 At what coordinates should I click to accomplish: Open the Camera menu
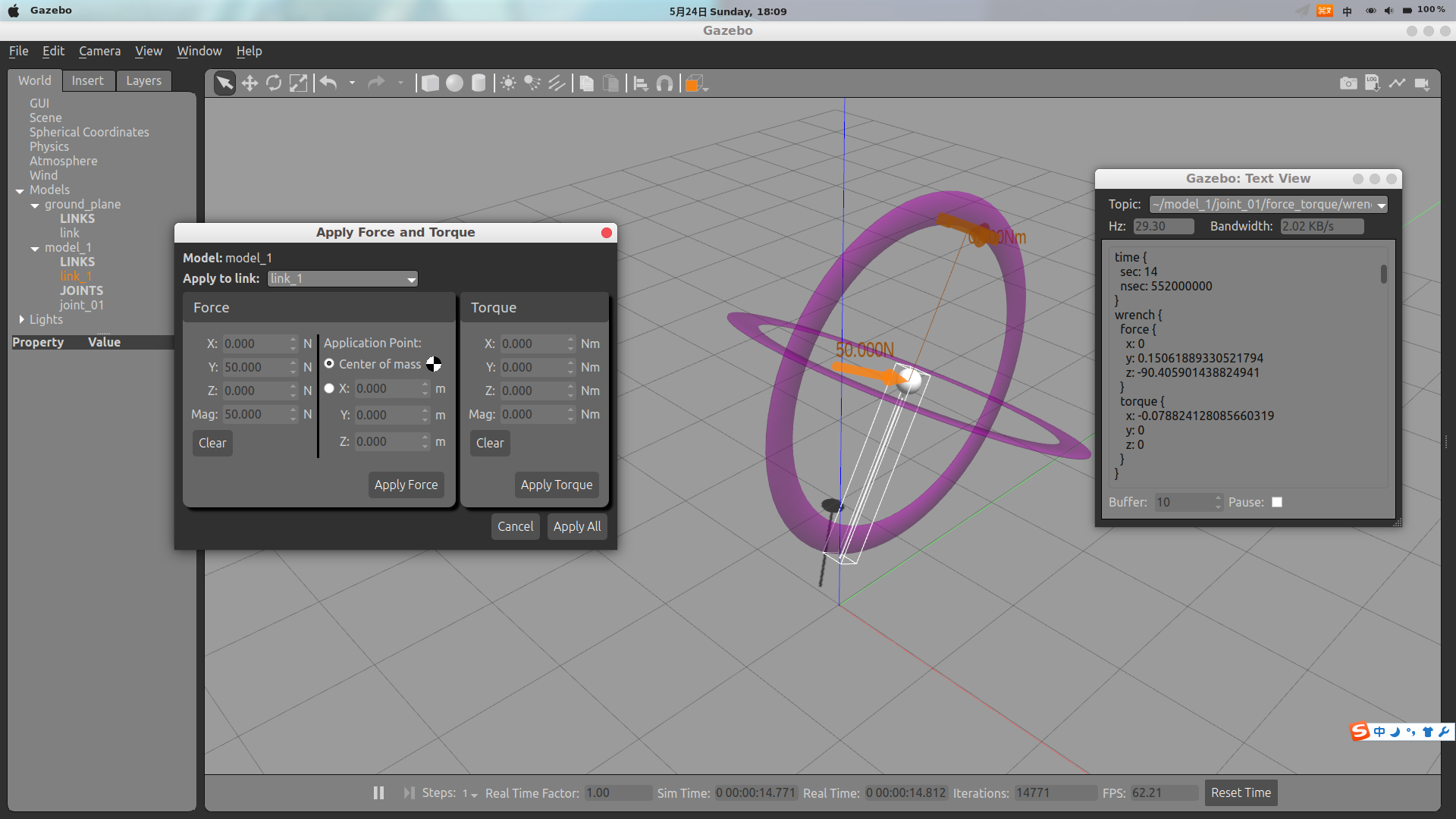click(x=99, y=51)
